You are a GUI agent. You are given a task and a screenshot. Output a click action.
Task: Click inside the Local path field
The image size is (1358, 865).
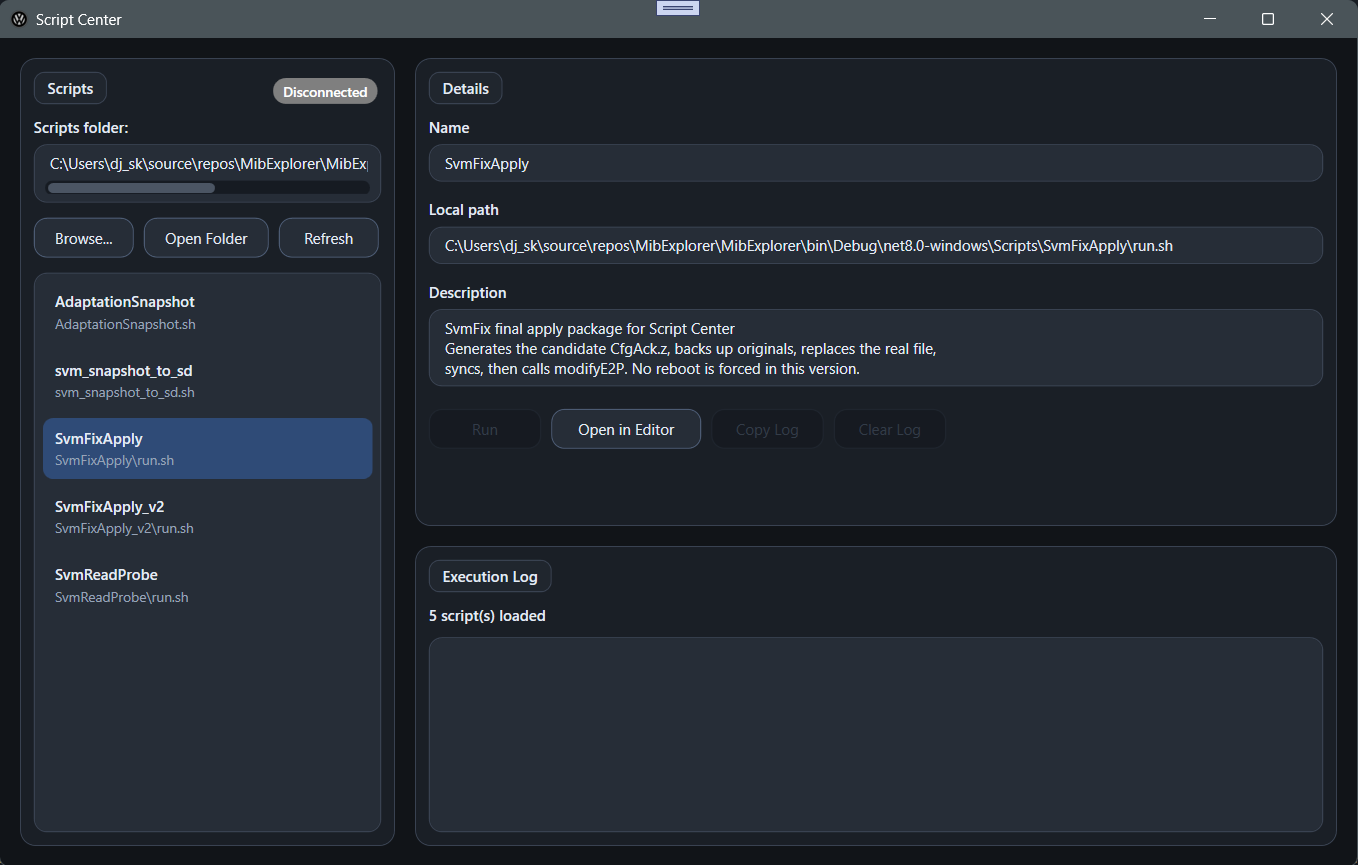click(875, 245)
